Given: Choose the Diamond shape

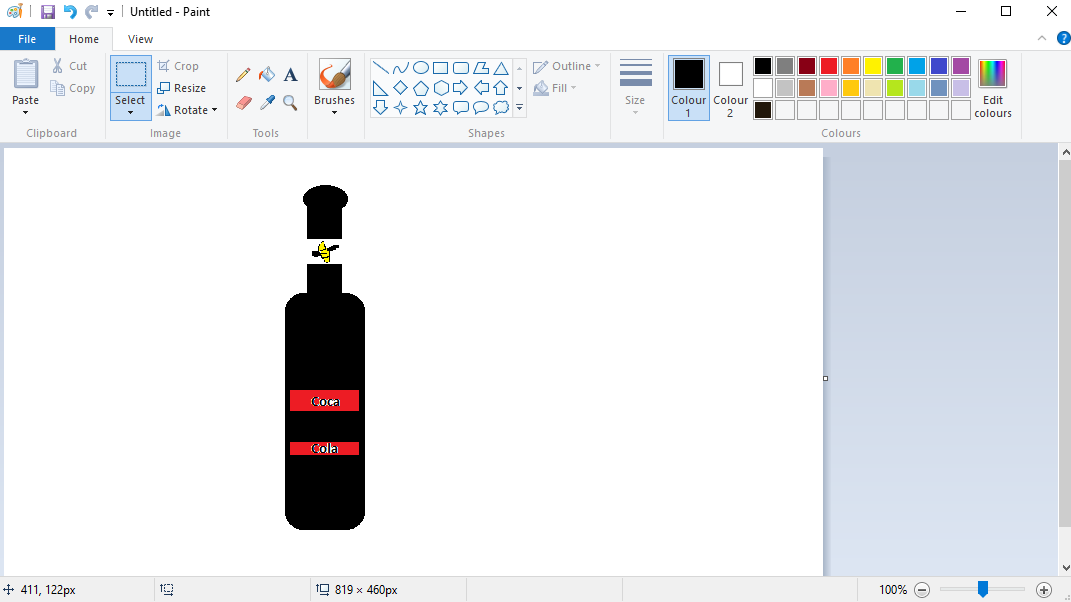Looking at the screenshot, I should tap(401, 87).
